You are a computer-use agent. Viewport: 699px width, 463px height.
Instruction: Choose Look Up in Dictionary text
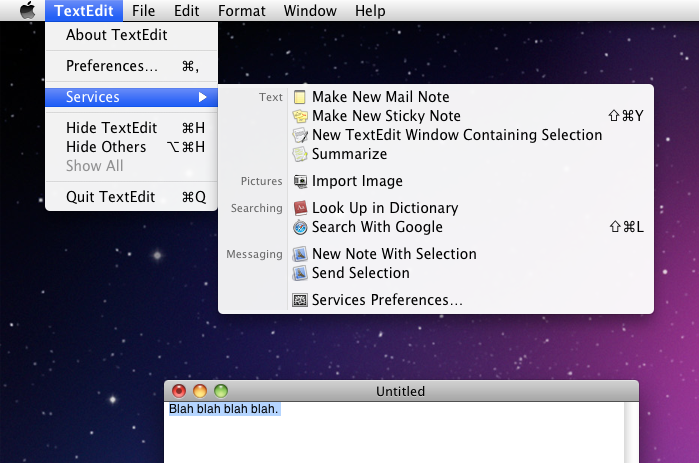point(385,208)
